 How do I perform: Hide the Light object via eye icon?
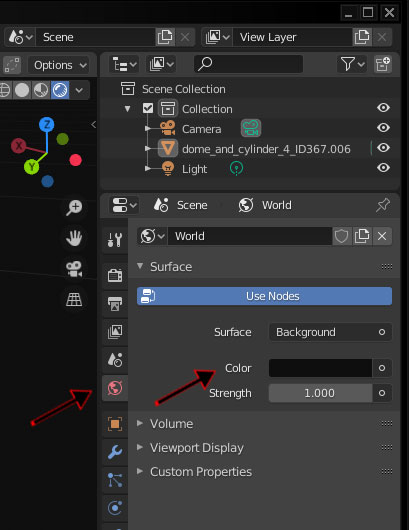pos(383,168)
